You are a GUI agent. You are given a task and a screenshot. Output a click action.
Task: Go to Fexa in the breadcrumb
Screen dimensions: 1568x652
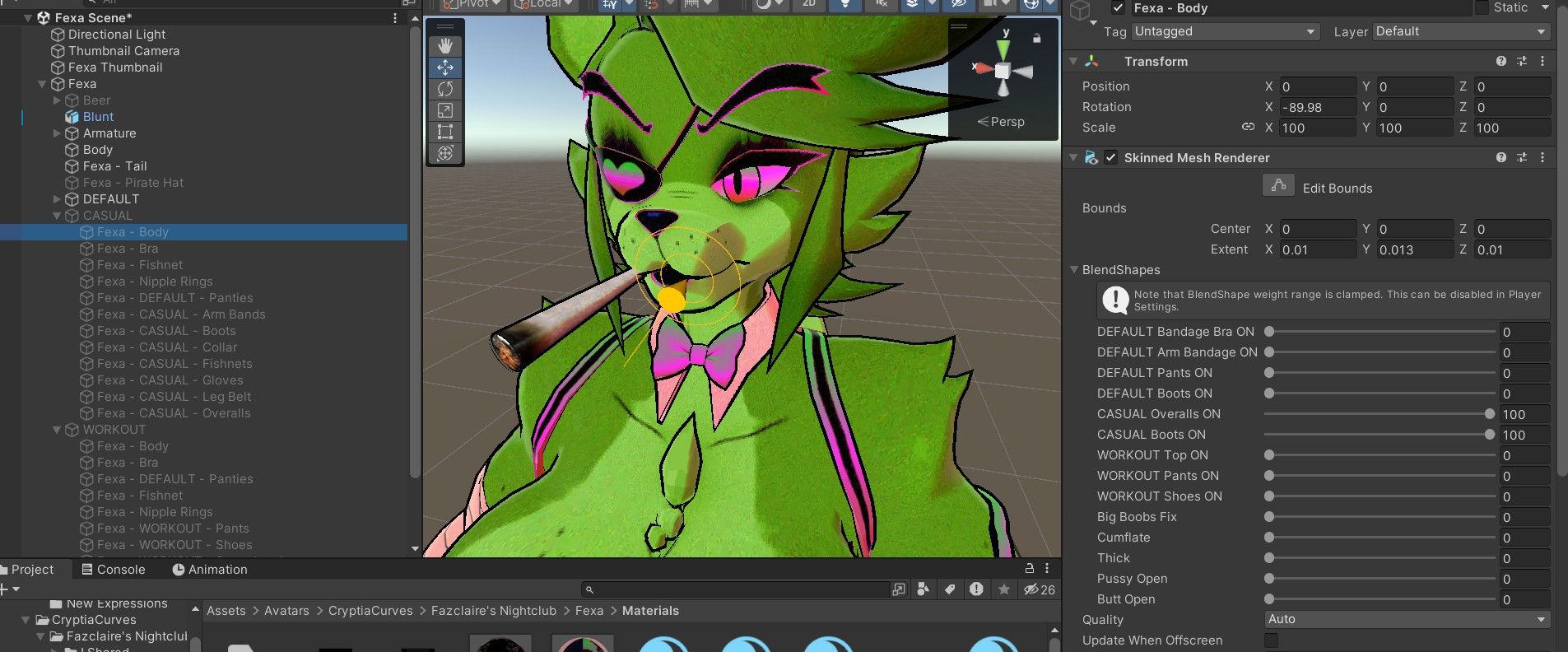pyautogui.click(x=589, y=611)
